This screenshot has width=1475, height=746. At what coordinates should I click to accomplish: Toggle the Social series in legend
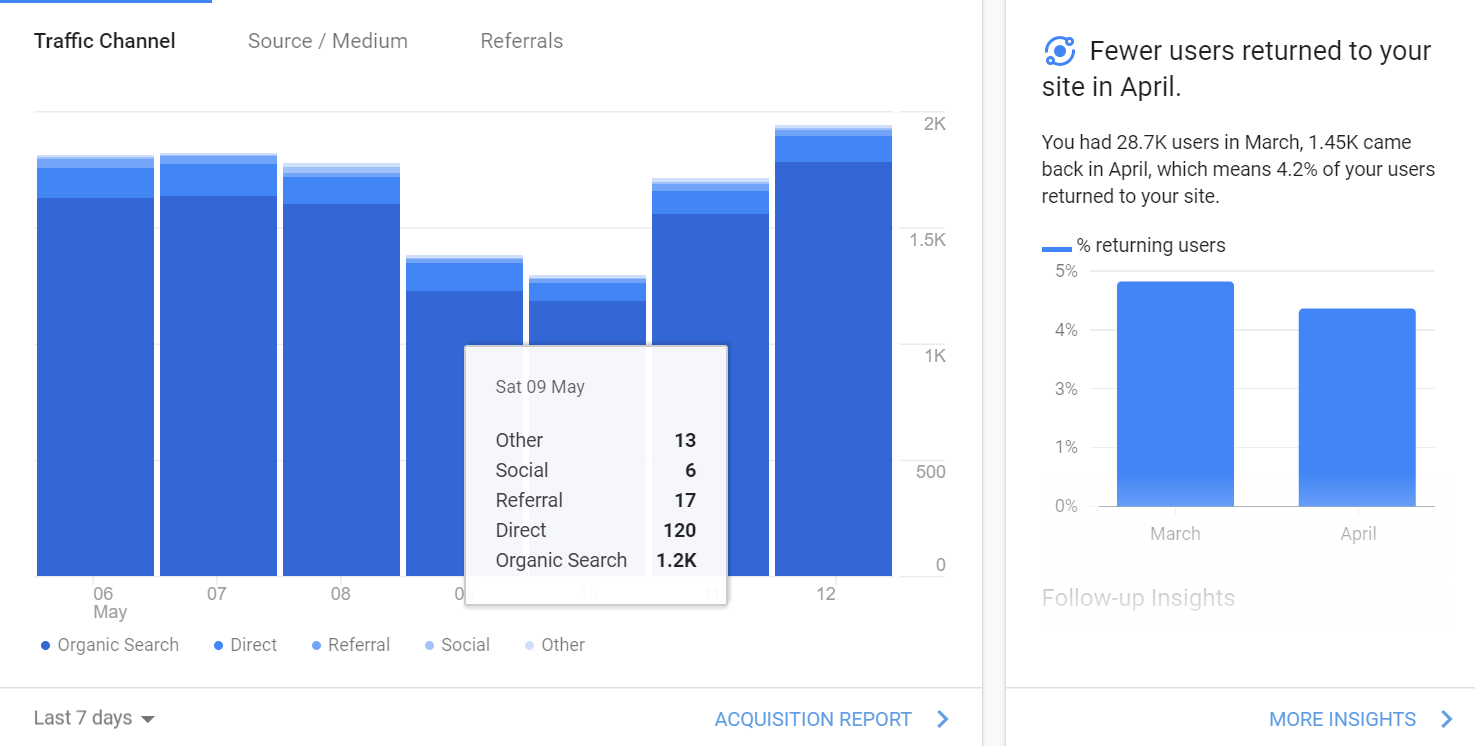click(457, 645)
